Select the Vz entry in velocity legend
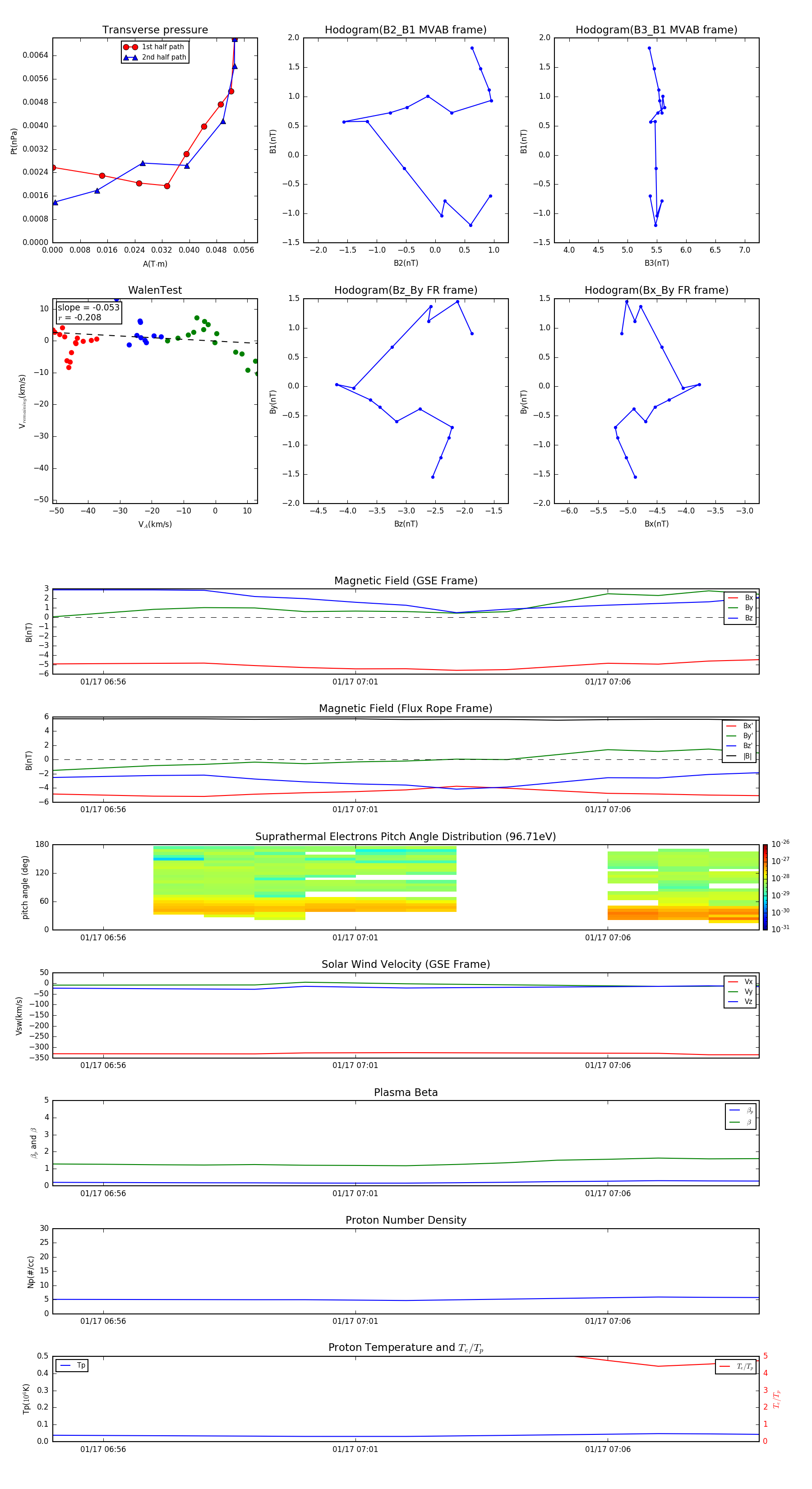This screenshot has width=812, height=1489. point(740,1002)
